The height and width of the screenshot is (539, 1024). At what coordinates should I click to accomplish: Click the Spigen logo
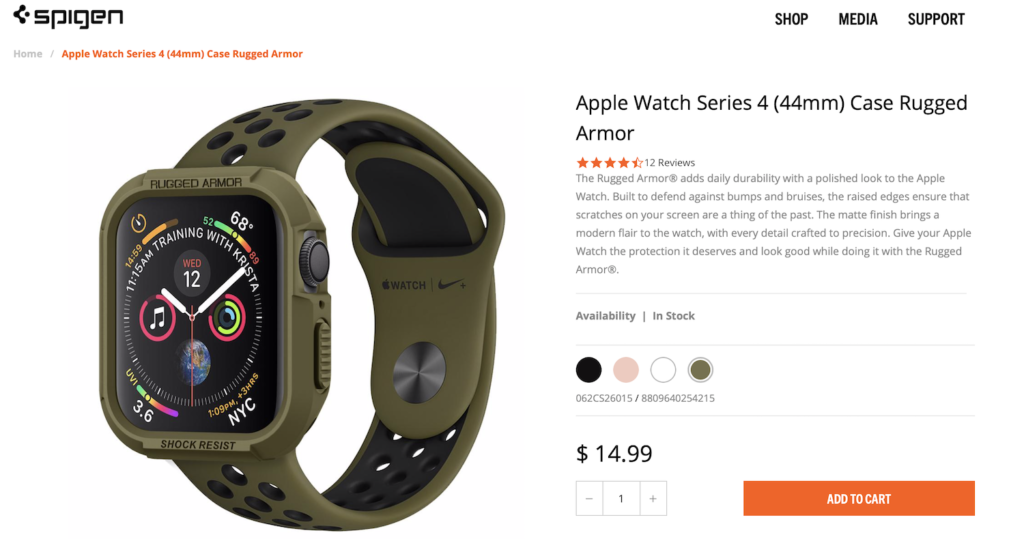[68, 16]
